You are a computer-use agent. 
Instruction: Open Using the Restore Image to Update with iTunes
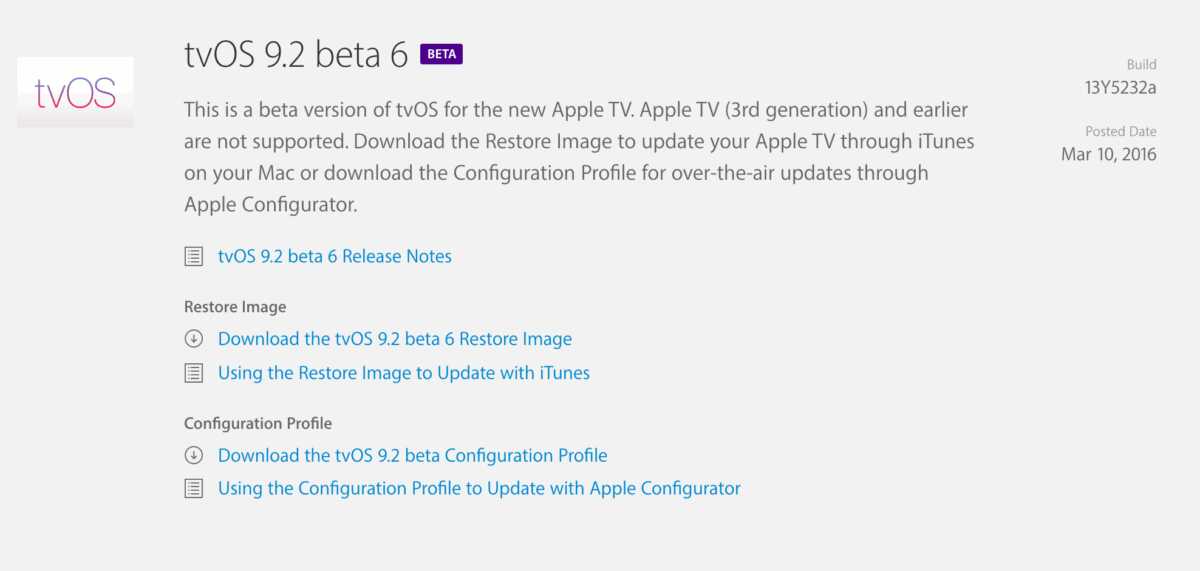pyautogui.click(x=404, y=373)
